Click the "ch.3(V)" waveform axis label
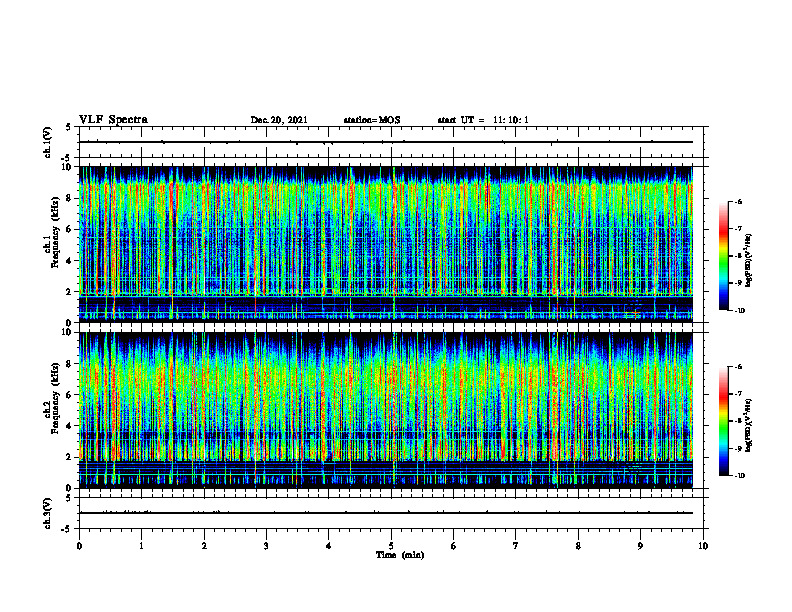Screen dimensions: 792x612 [47, 513]
